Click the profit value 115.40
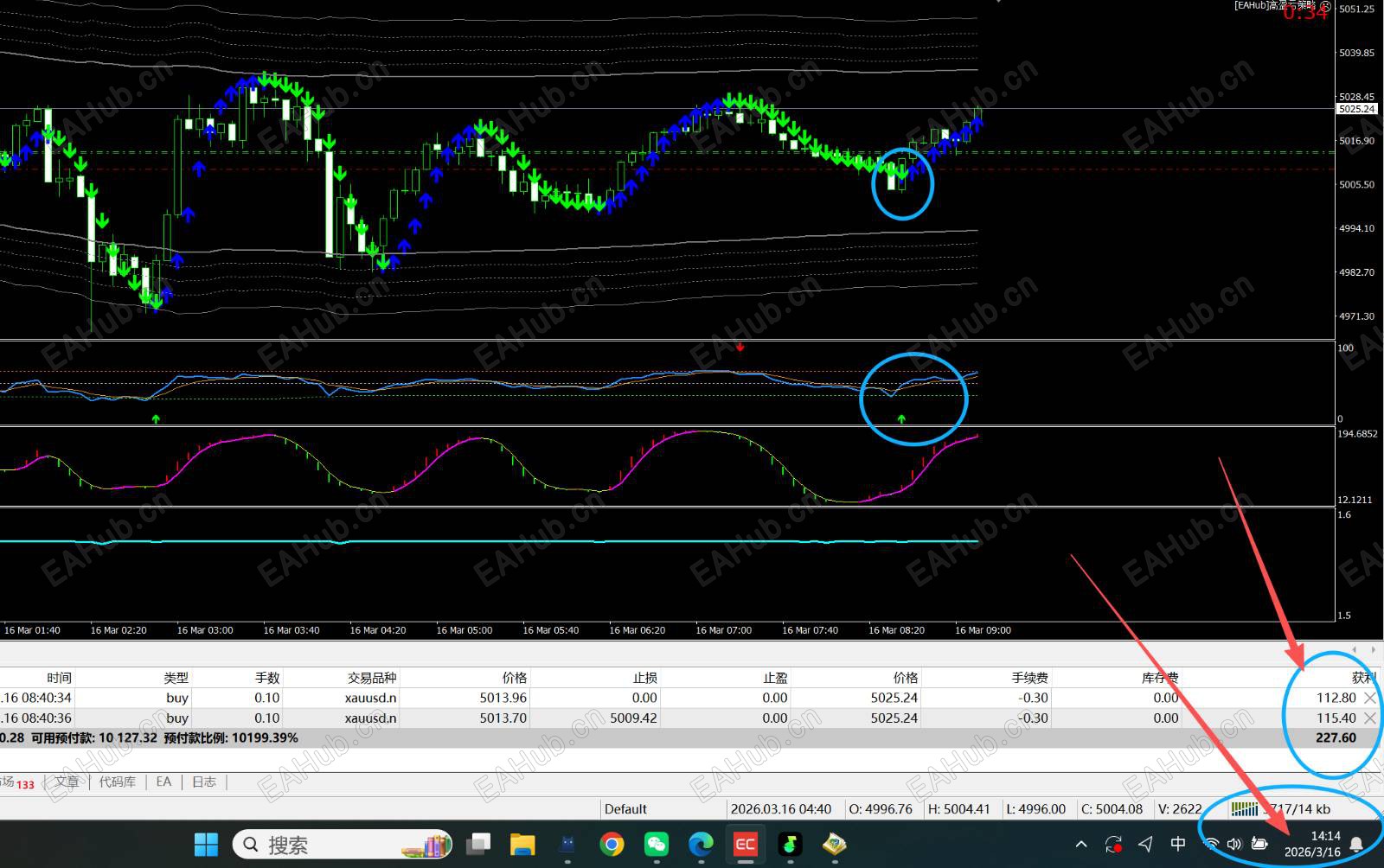Viewport: 1384px width, 868px height. [1336, 718]
